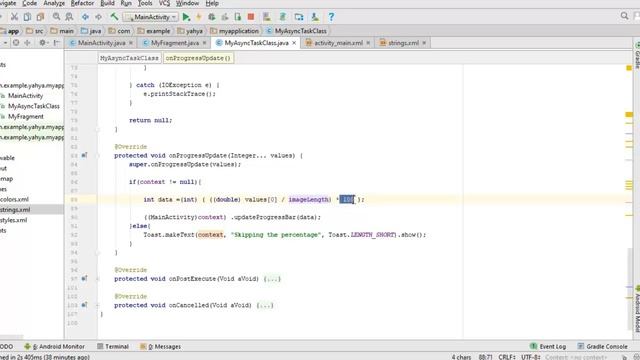Screen dimensions: 640x360
Task: Click the Replace icon in toolbar
Action: [x=69, y=17]
